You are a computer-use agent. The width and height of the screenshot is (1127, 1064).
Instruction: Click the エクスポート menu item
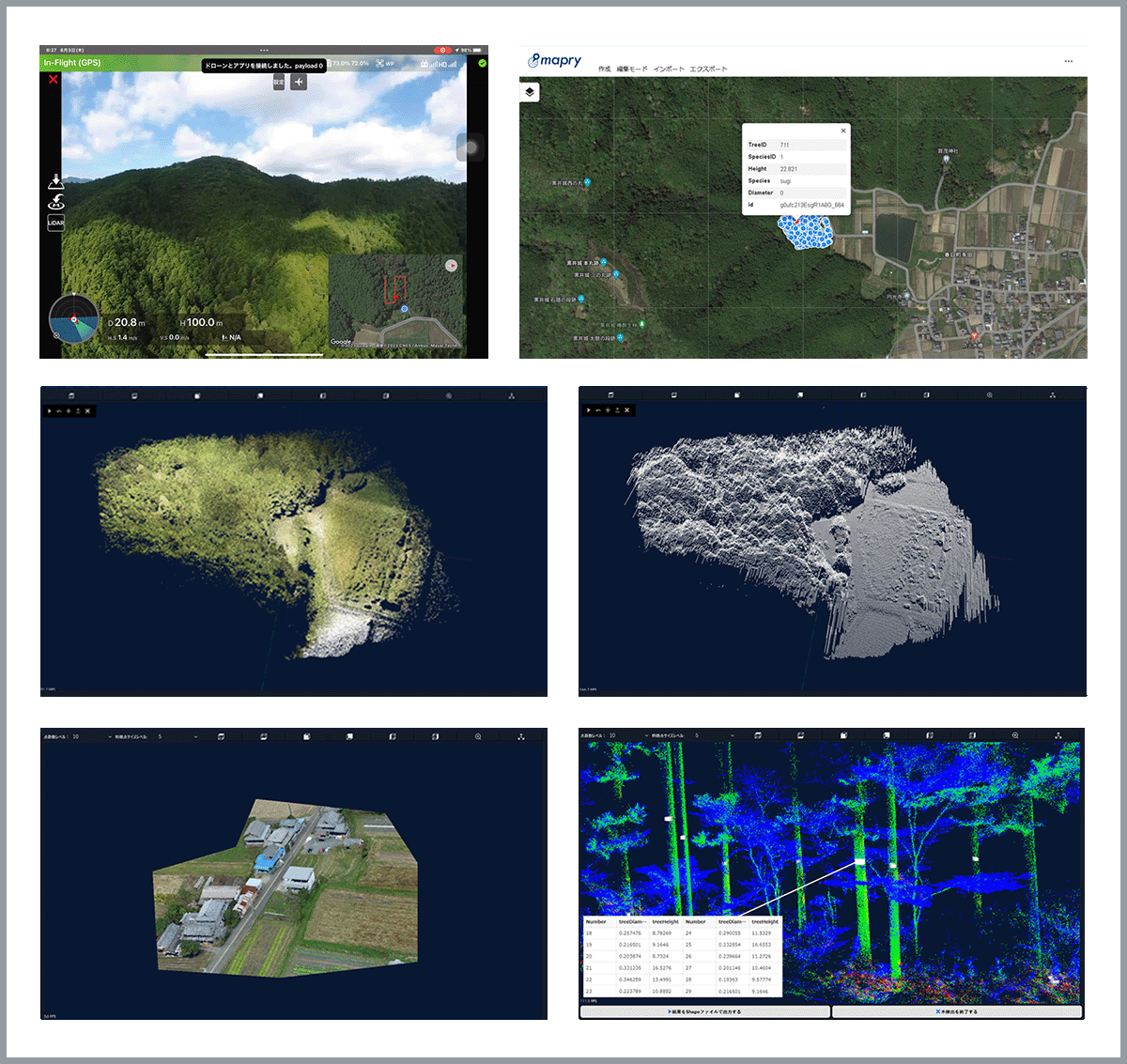[708, 69]
